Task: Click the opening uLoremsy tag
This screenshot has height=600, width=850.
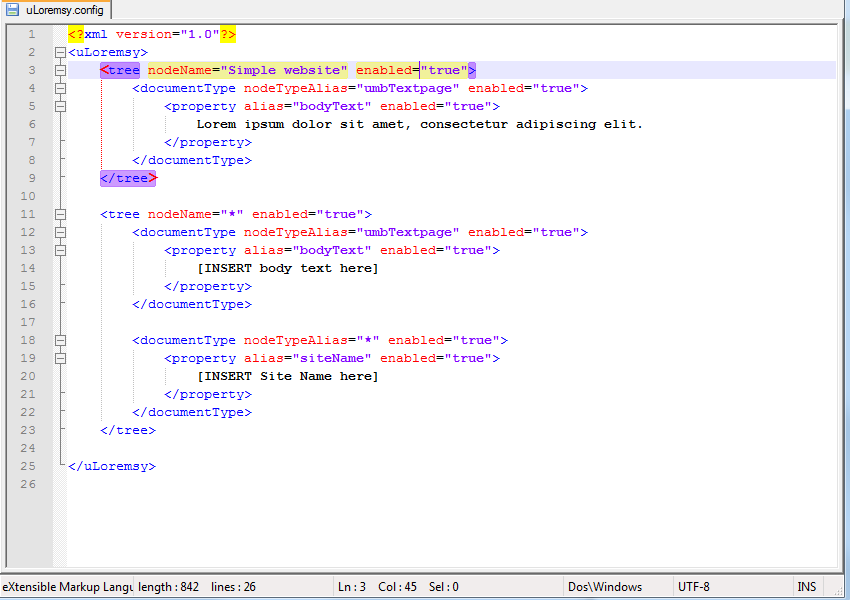Action: tap(108, 53)
